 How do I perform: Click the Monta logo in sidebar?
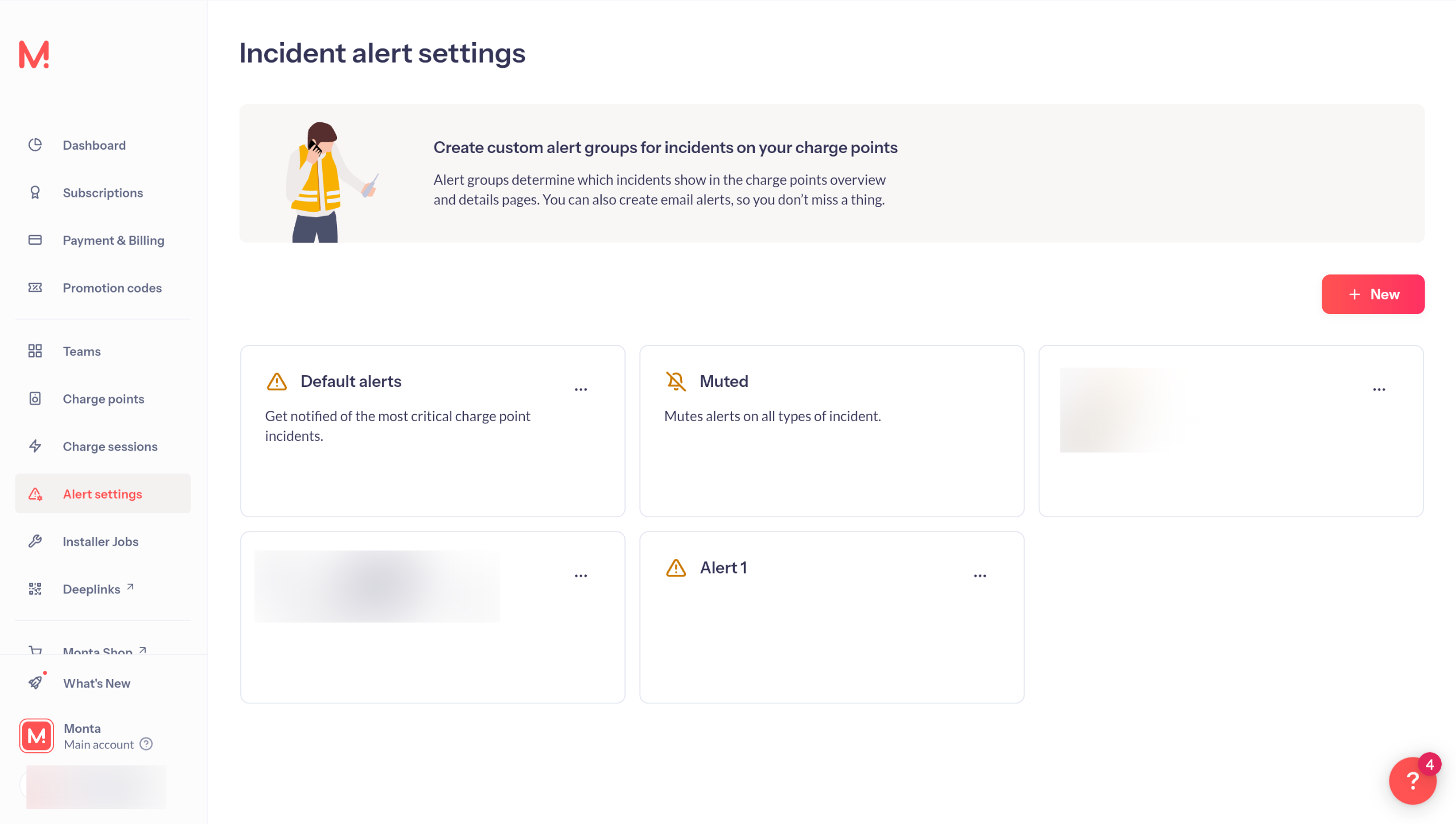click(34, 55)
